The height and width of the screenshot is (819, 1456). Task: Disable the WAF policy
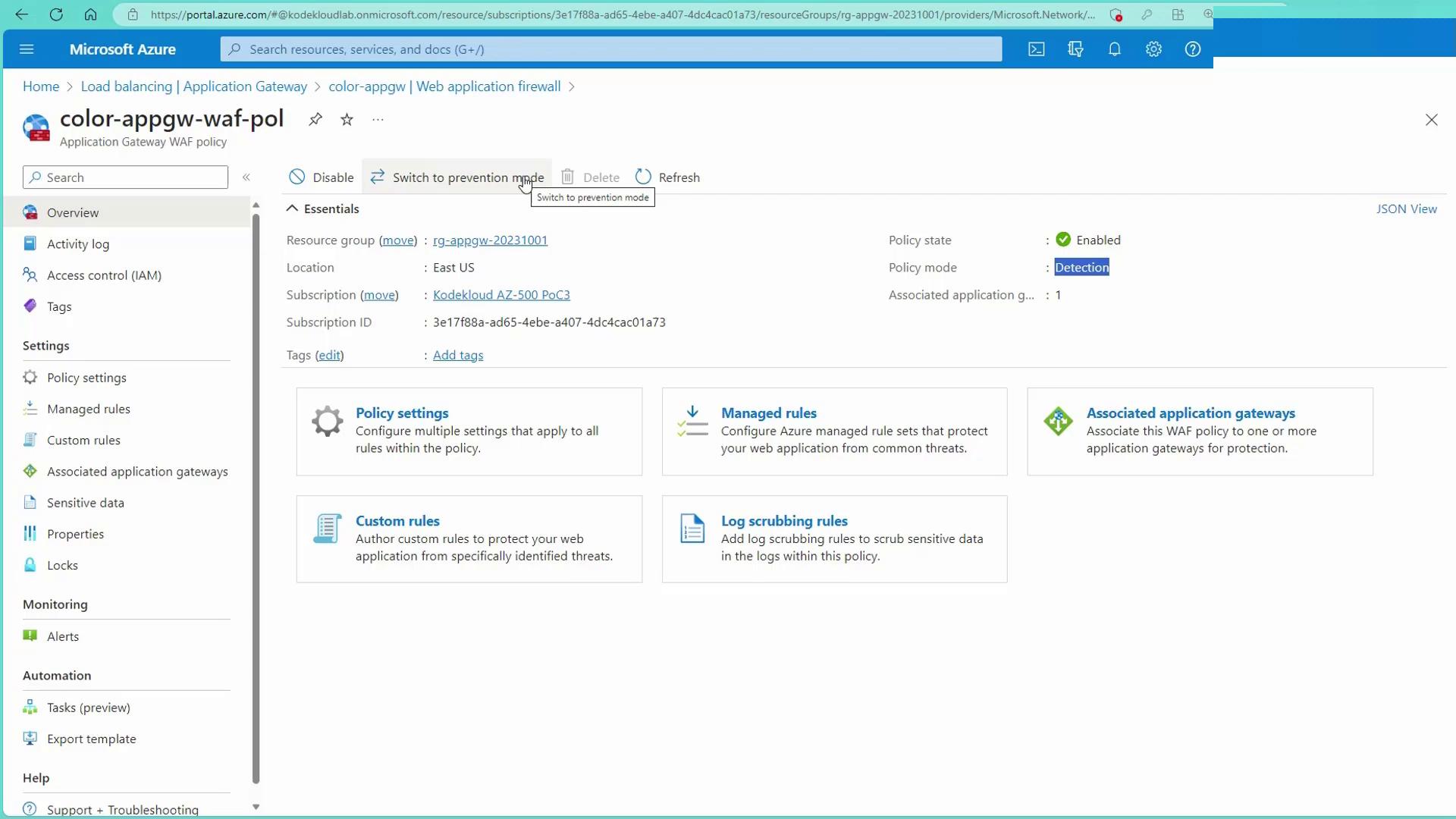tap(321, 177)
